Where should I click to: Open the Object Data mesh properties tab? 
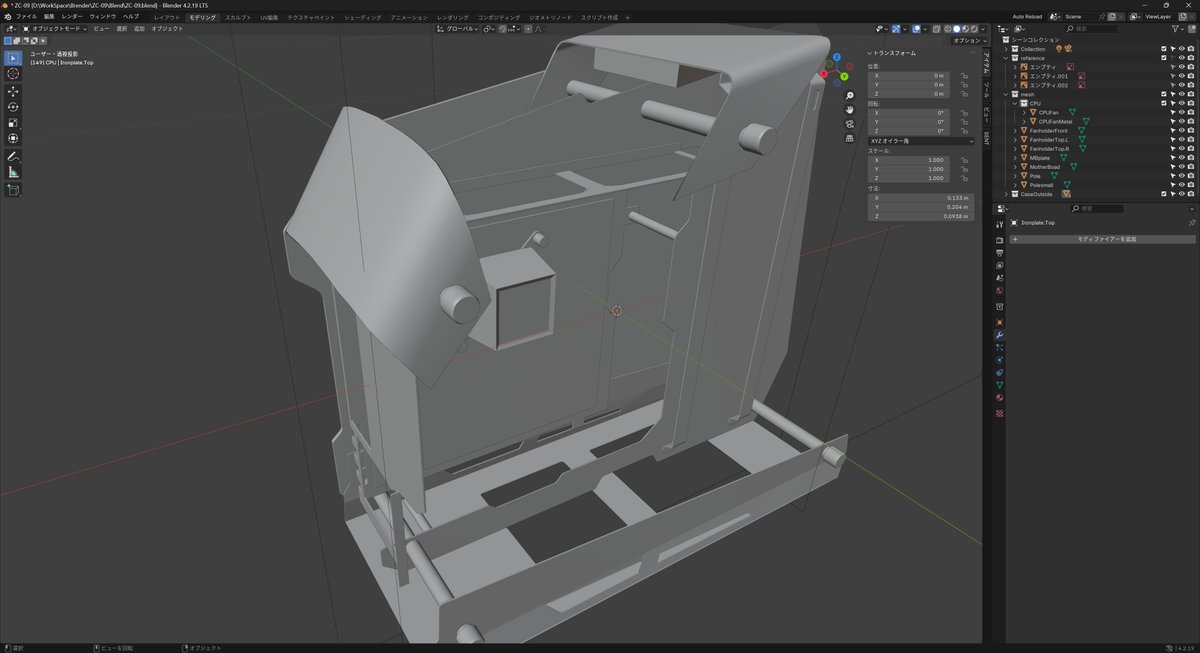[x=999, y=385]
